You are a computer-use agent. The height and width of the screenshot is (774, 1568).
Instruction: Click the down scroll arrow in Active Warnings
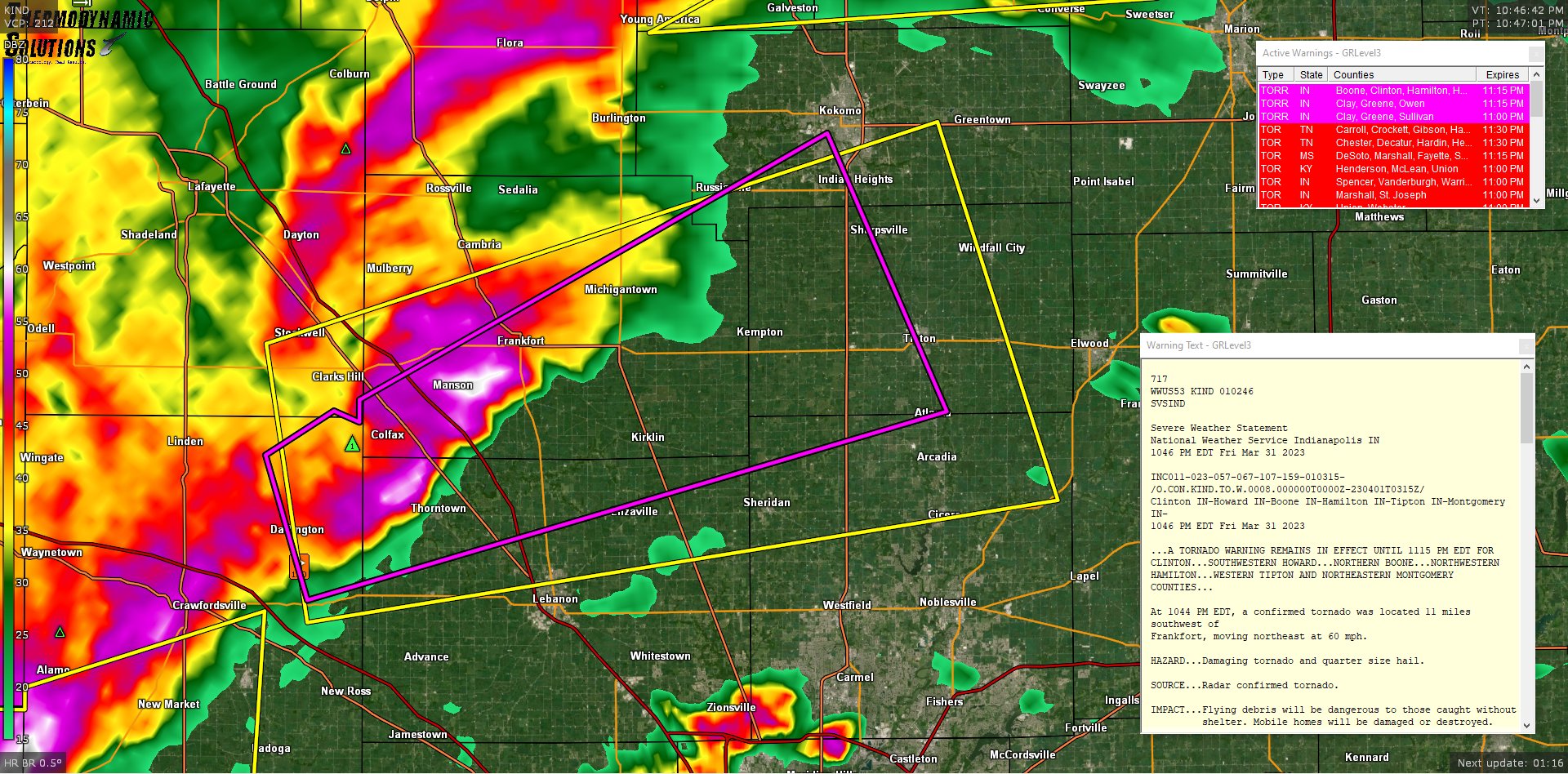pos(1536,198)
